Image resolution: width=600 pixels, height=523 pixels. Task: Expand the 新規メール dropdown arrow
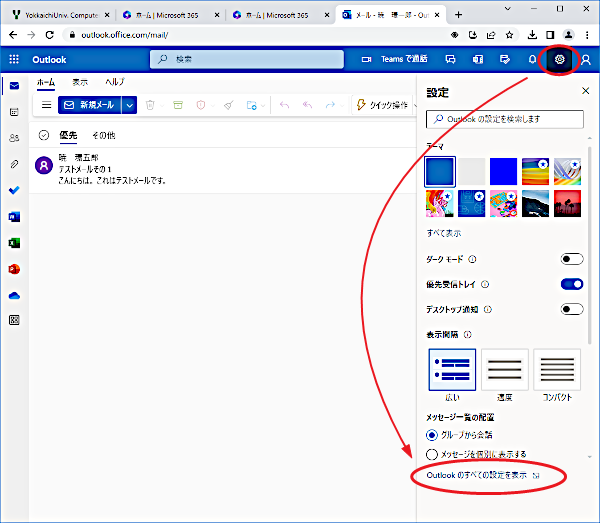point(130,105)
